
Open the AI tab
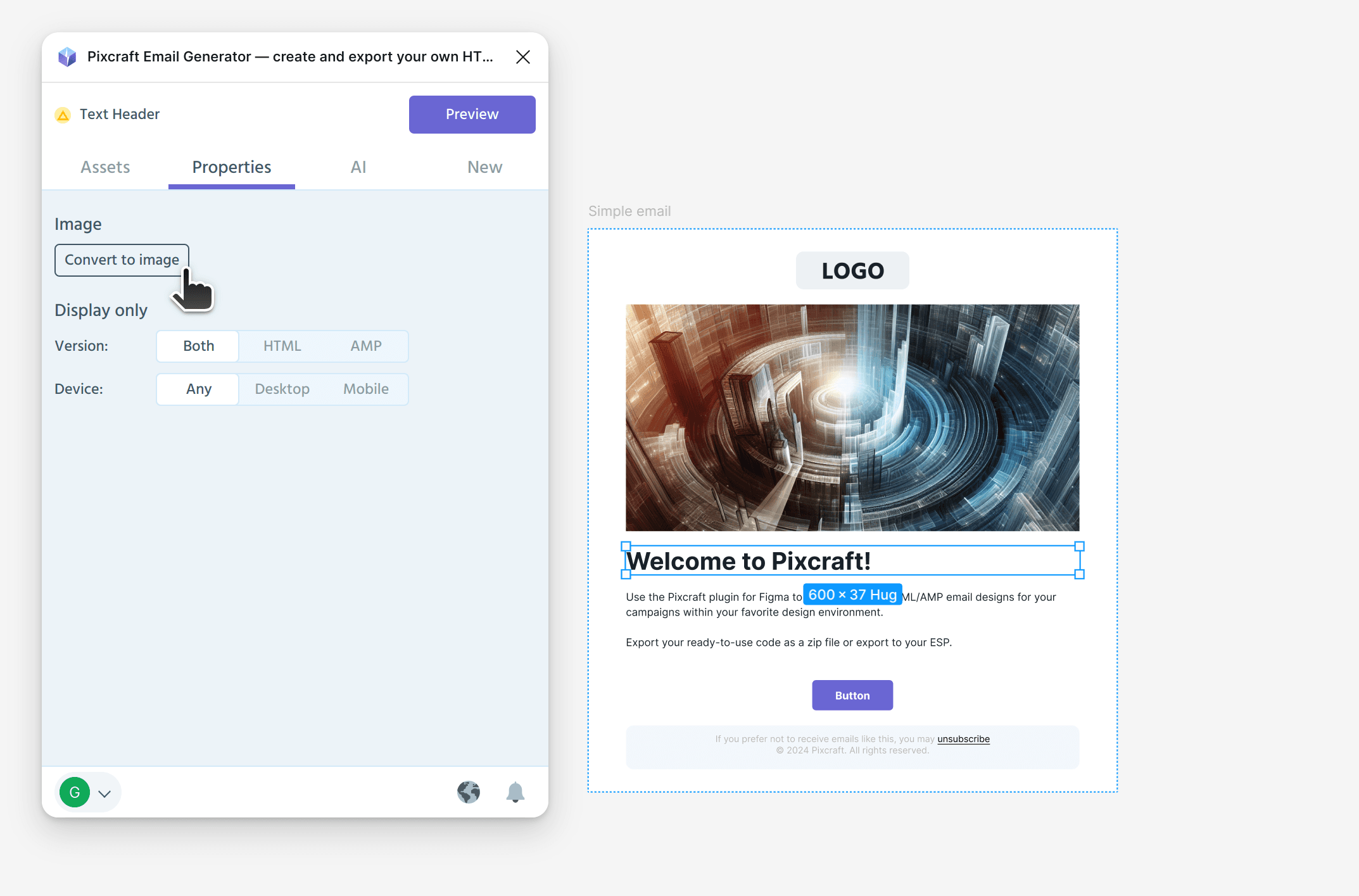click(x=358, y=167)
